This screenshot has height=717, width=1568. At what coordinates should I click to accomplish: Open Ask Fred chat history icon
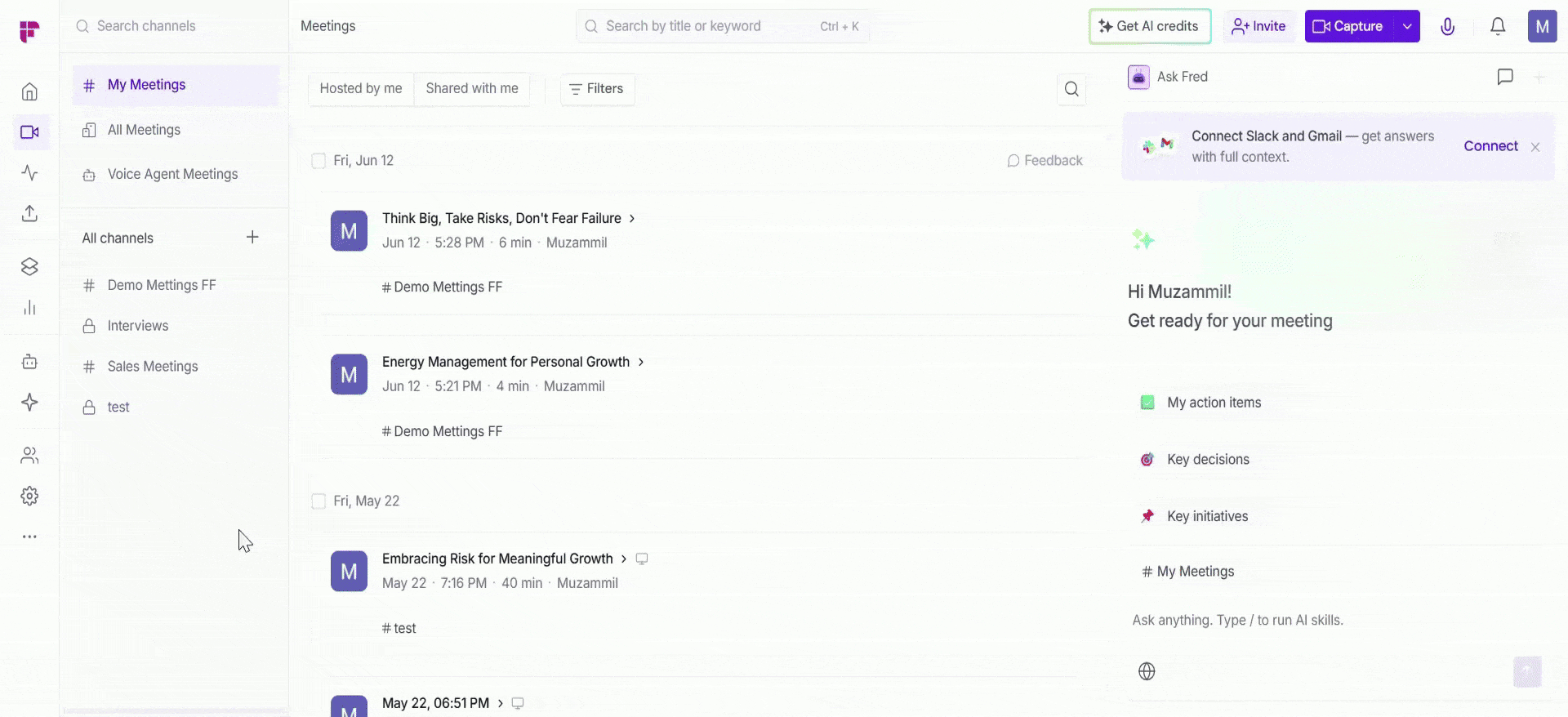point(1505,77)
